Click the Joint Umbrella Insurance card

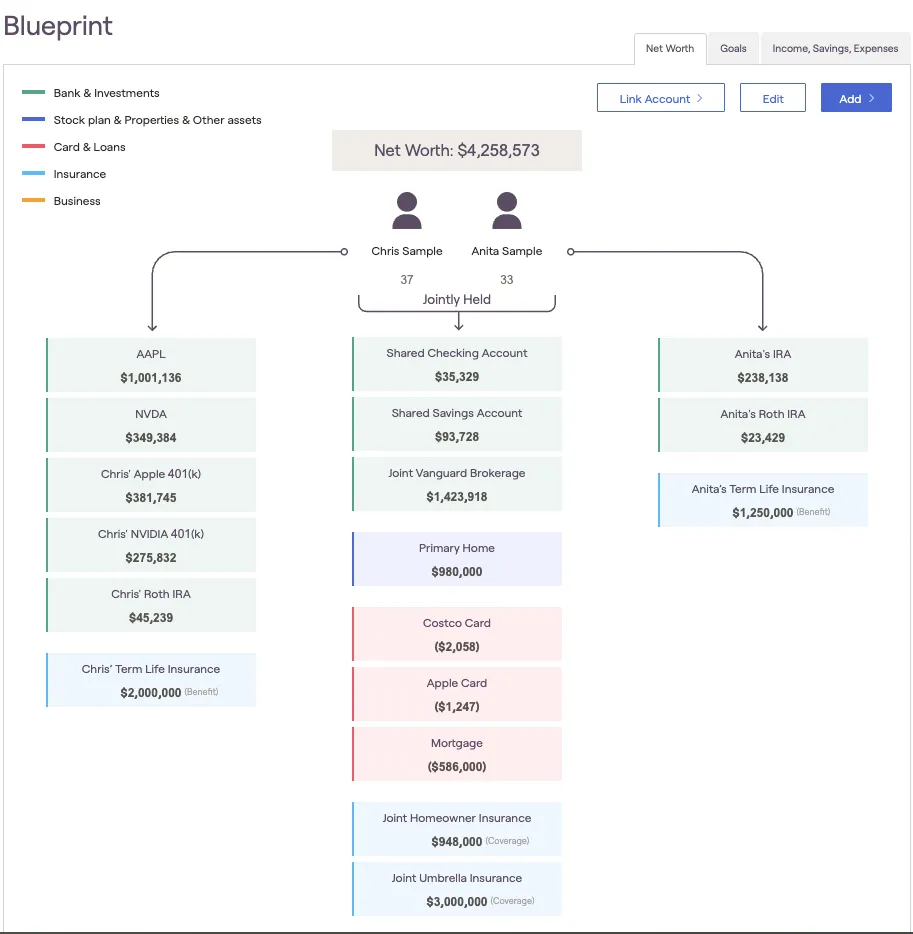457,889
